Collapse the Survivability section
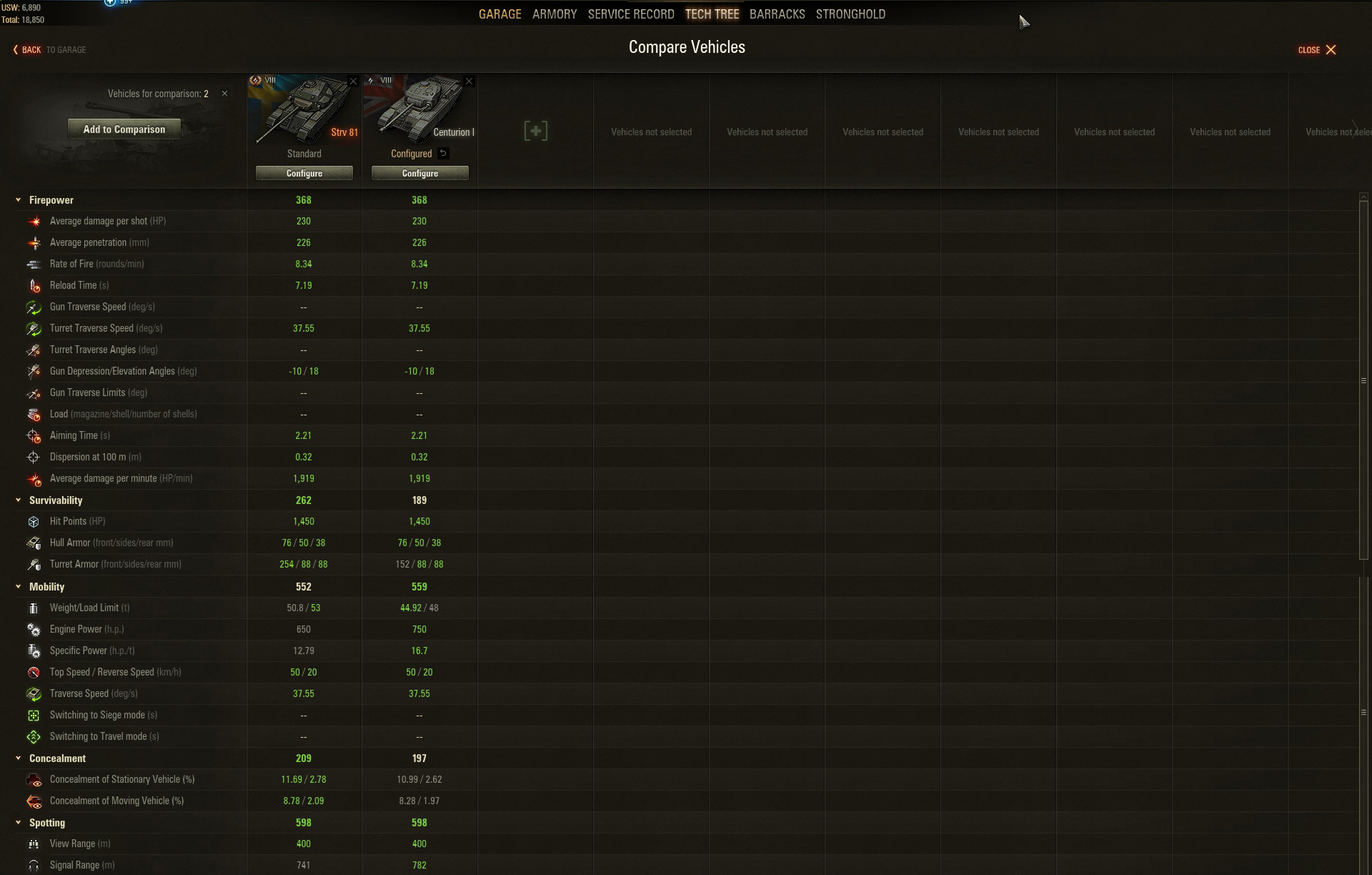The width and height of the screenshot is (1372, 875). tap(19, 500)
